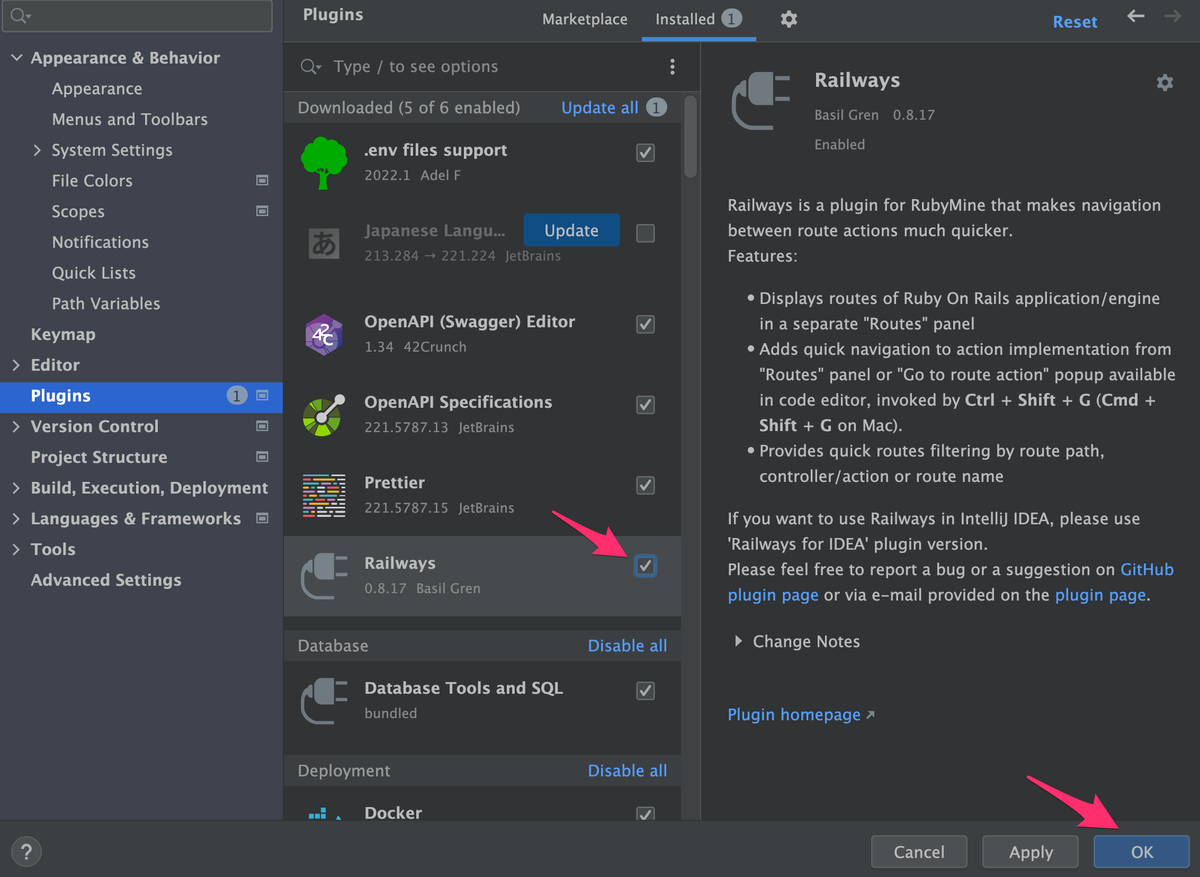Click project-level icon beside File Colors
Viewport: 1200px width, 877px height.
262,181
